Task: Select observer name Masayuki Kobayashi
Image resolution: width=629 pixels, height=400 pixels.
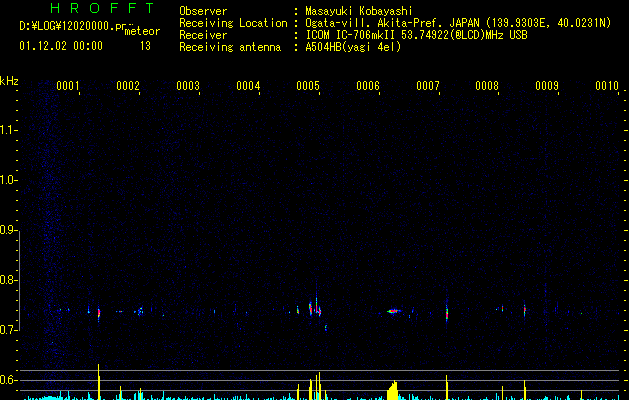Action: [359, 11]
